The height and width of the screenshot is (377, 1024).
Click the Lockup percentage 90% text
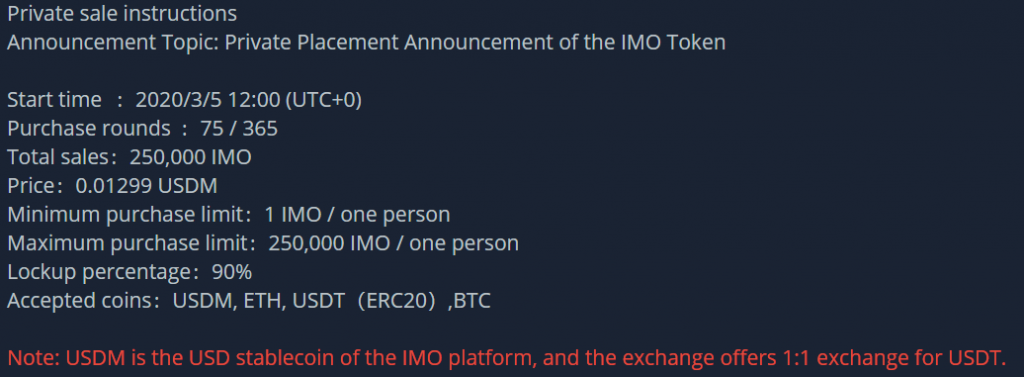[129, 272]
